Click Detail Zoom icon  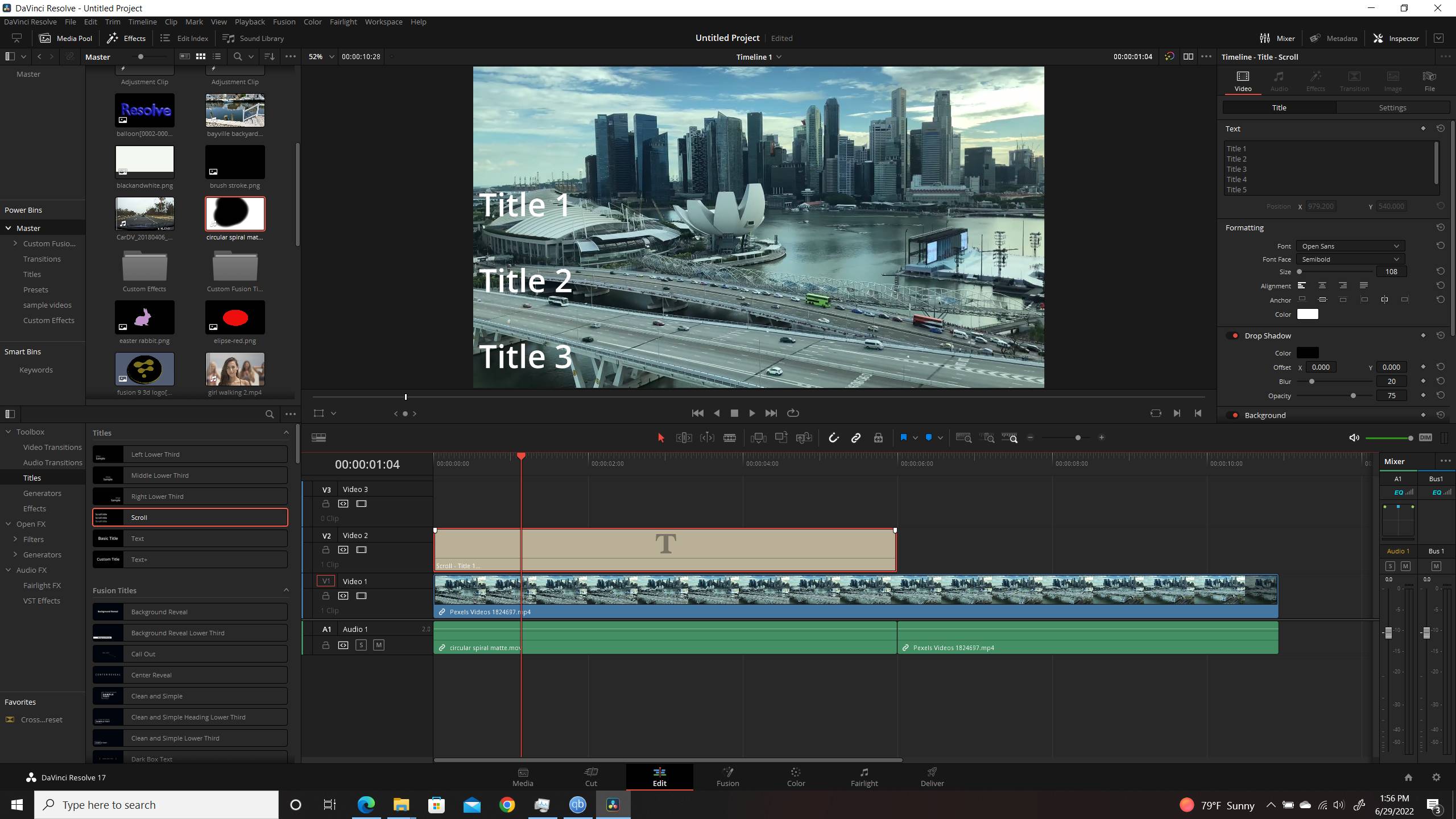pyautogui.click(x=987, y=437)
